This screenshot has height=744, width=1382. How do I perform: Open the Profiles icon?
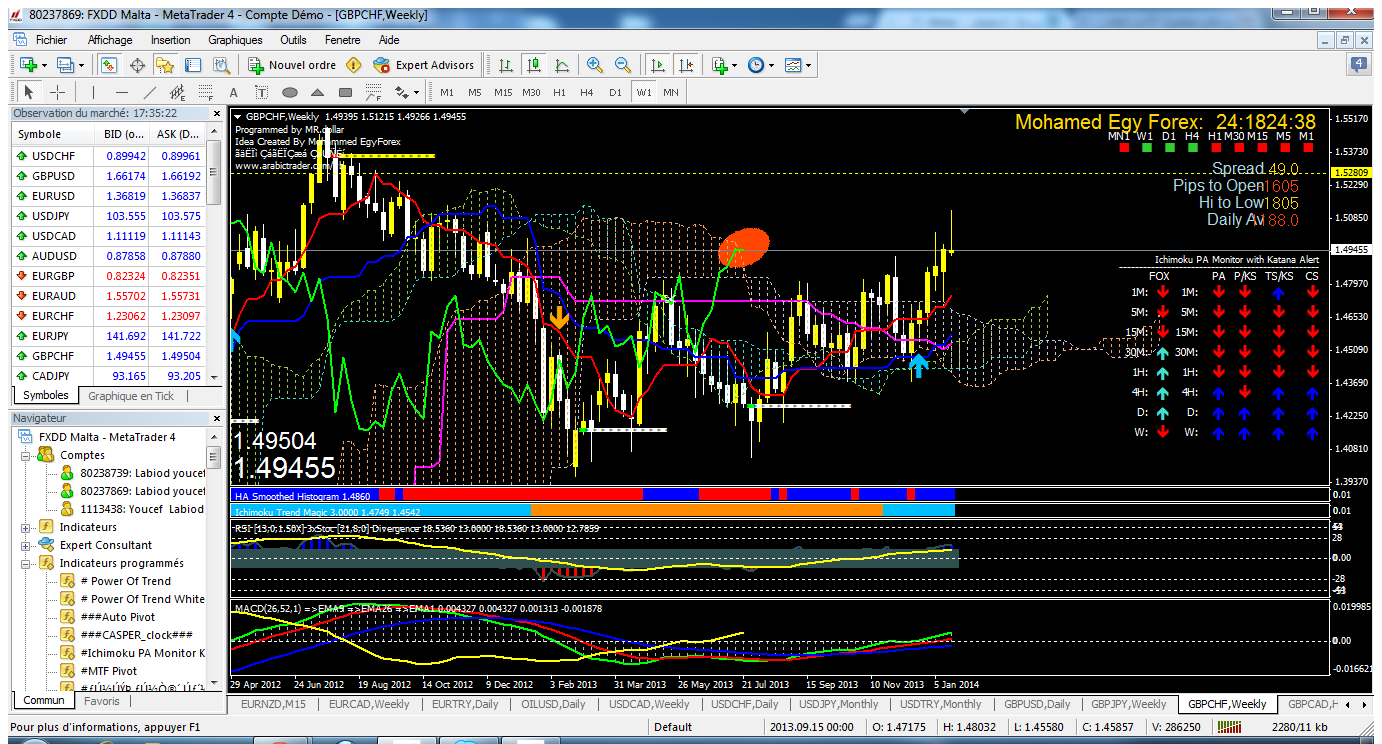pyautogui.click(x=66, y=65)
